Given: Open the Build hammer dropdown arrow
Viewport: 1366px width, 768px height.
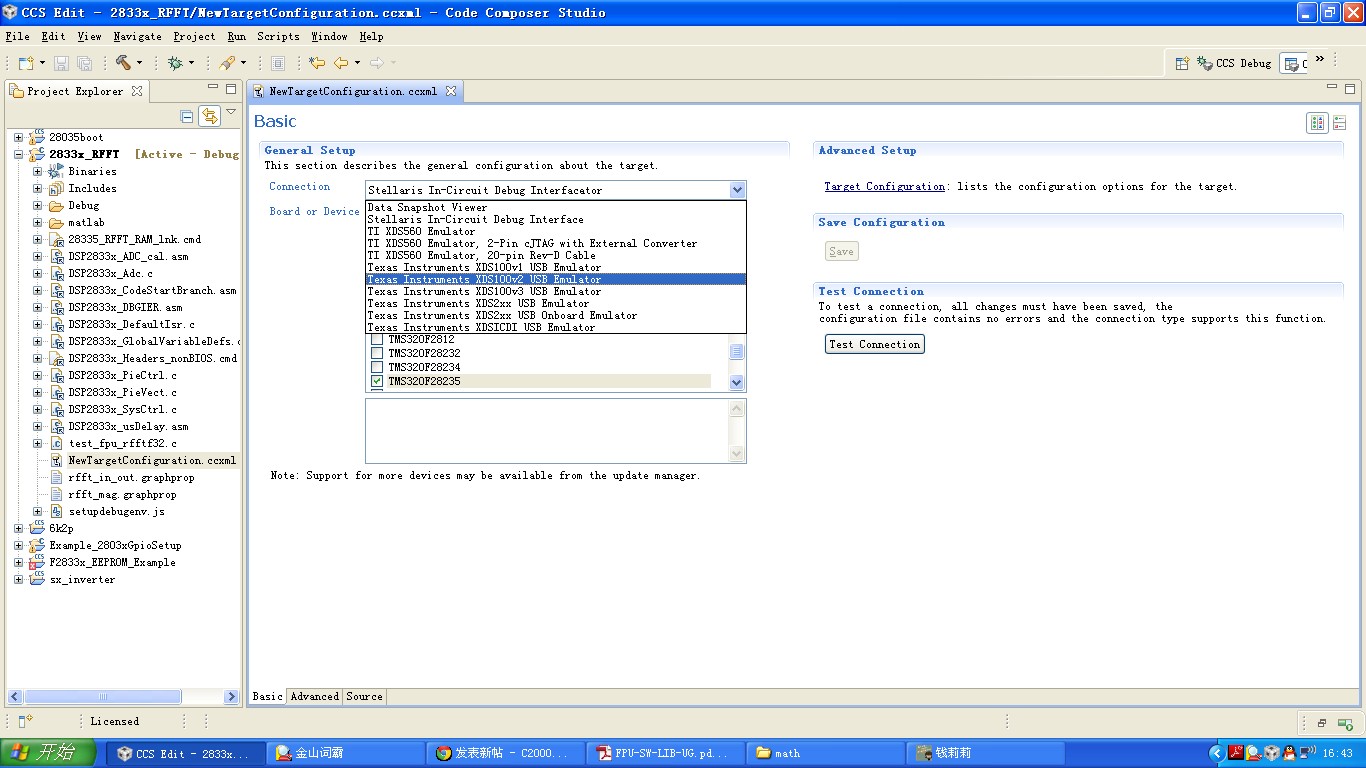Looking at the screenshot, I should (139, 63).
